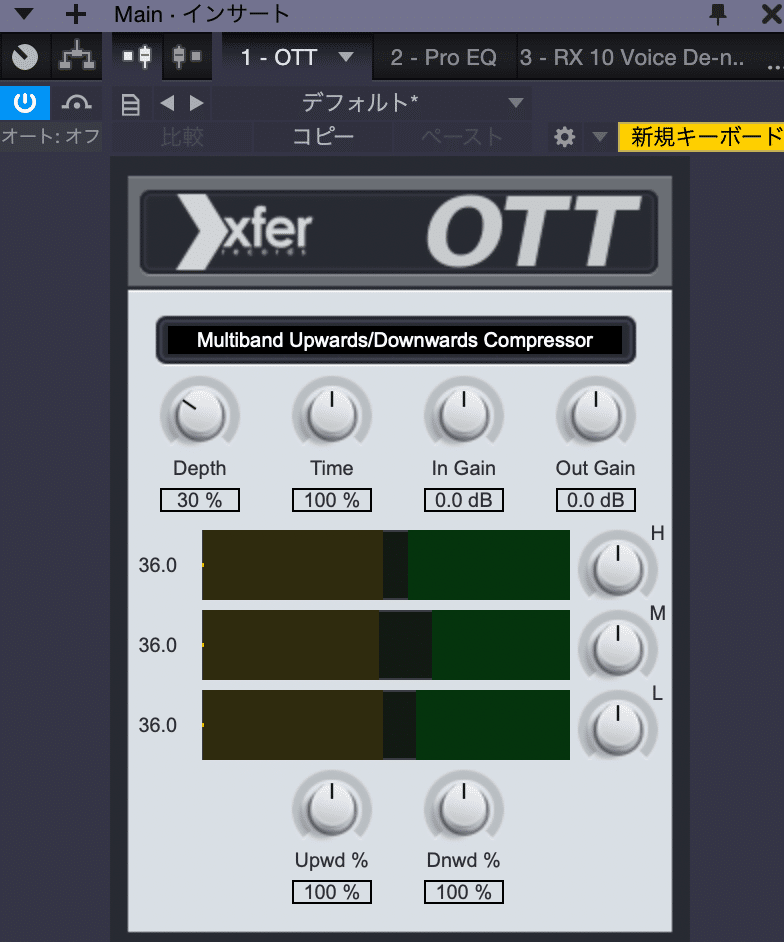Screen dimensions: 784x942
Task: Click the low band threshold meter
Action: [x=386, y=725]
